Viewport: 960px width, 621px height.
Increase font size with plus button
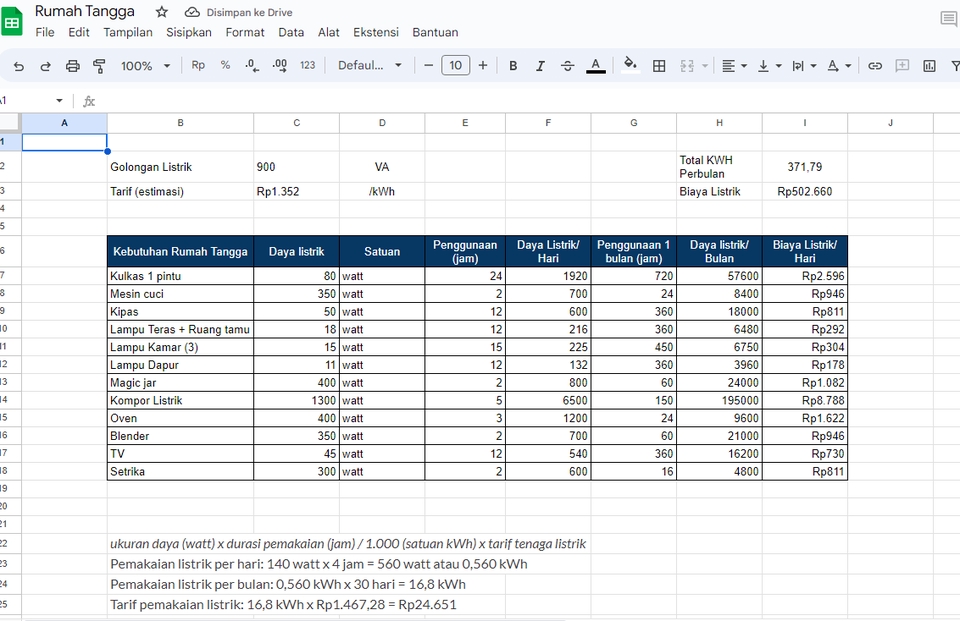(x=482, y=65)
